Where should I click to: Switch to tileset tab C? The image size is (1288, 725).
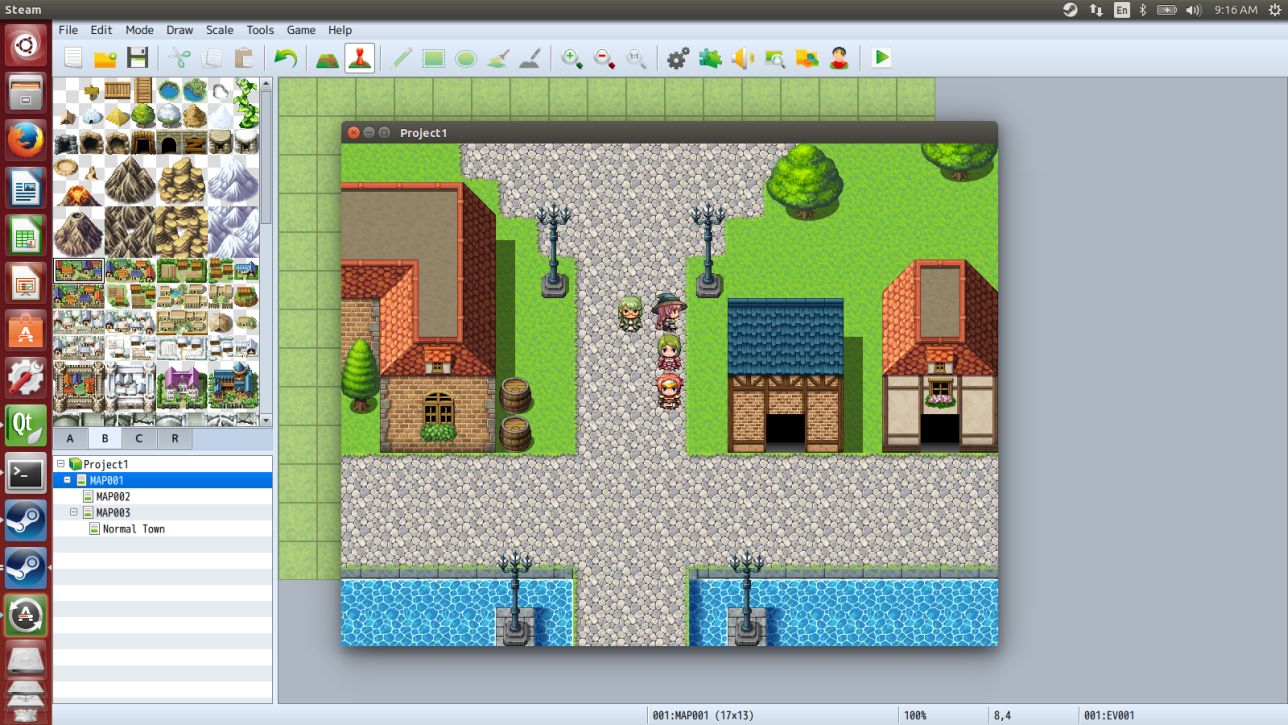click(139, 438)
